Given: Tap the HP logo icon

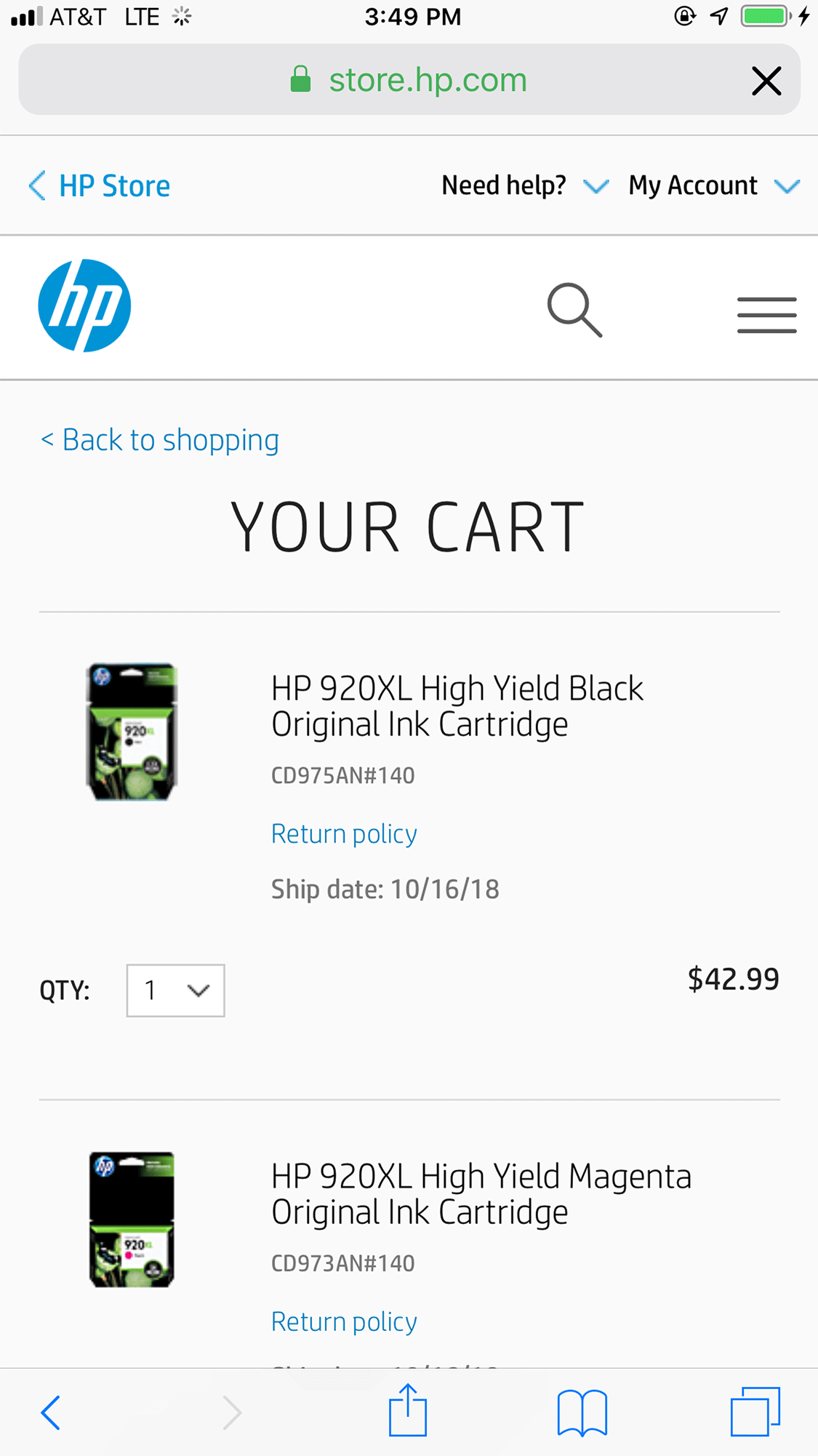Looking at the screenshot, I should pos(84,305).
